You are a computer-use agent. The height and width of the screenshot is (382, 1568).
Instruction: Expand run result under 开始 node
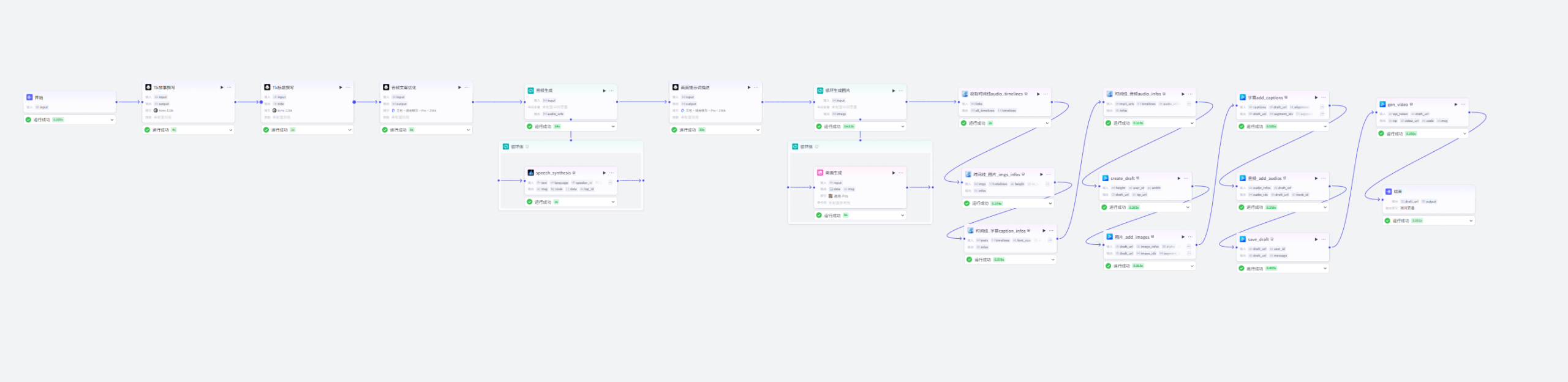coord(112,120)
